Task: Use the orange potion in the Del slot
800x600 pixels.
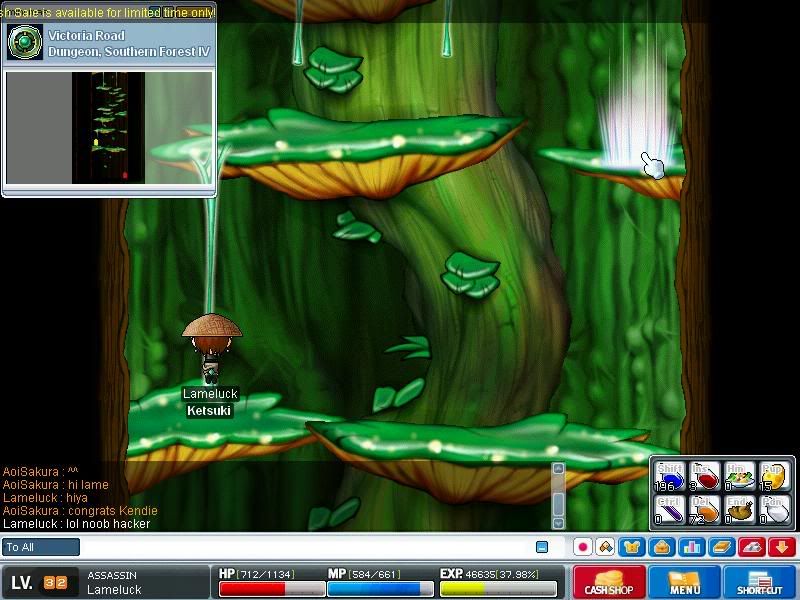Action: click(704, 510)
